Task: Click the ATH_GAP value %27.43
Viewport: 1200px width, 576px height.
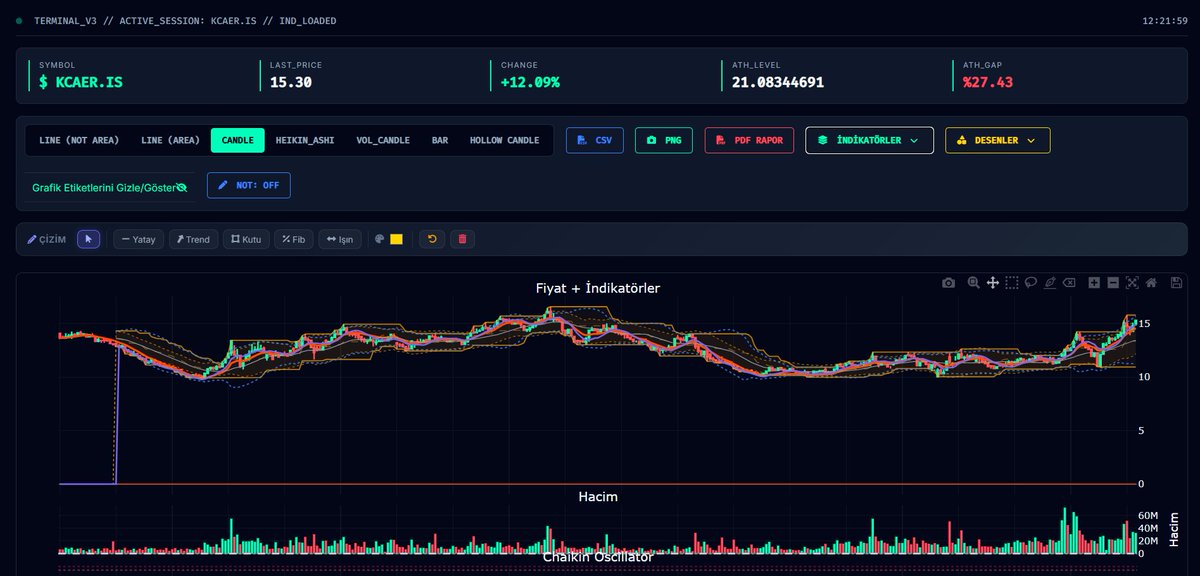Action: pos(988,82)
